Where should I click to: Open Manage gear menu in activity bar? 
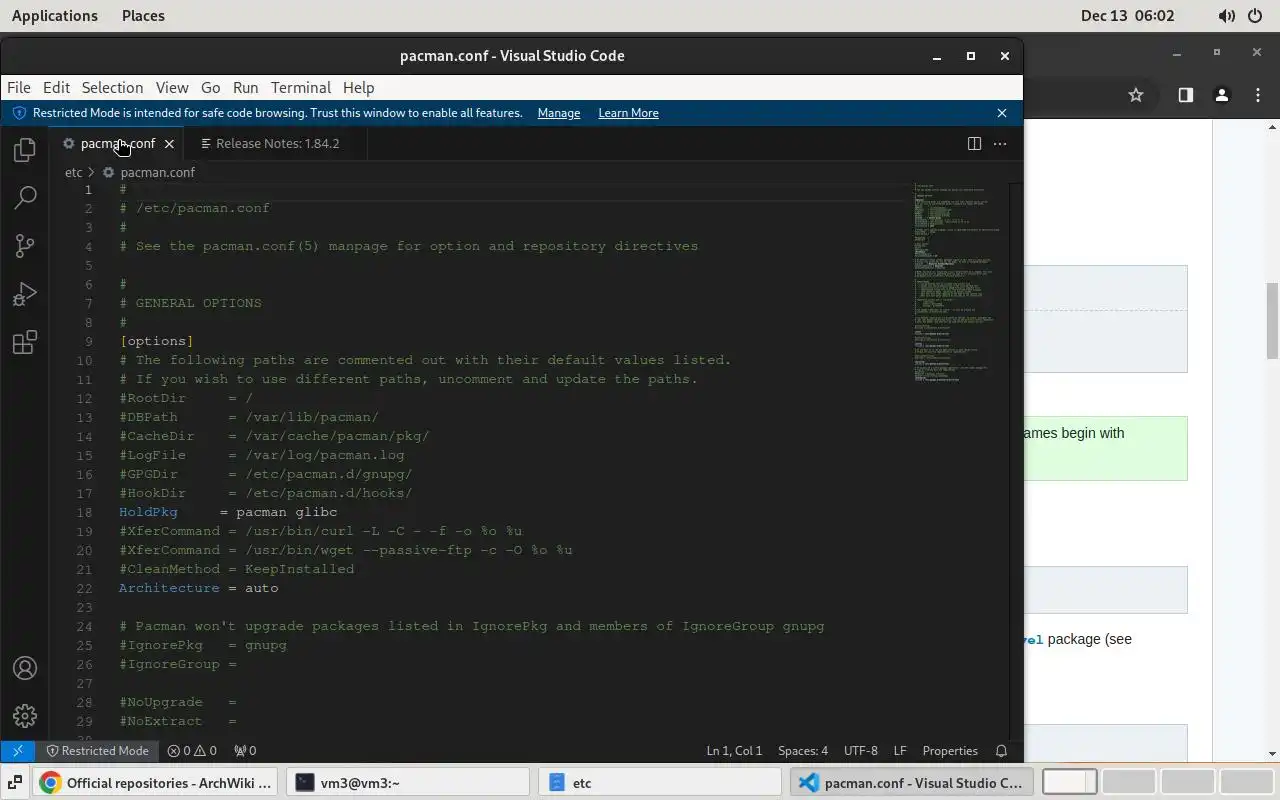[x=25, y=716]
